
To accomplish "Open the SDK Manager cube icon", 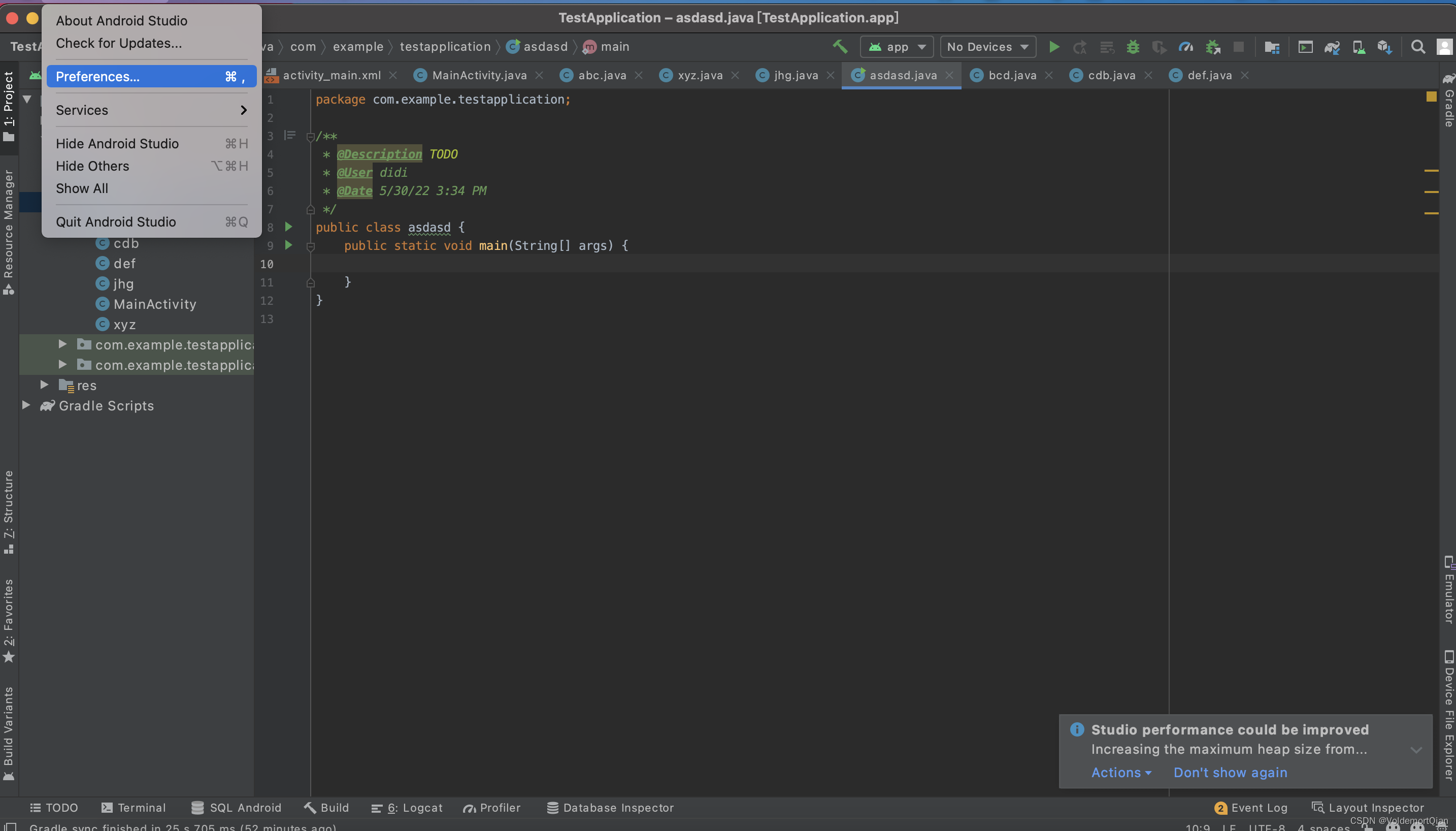I will tap(1385, 47).
